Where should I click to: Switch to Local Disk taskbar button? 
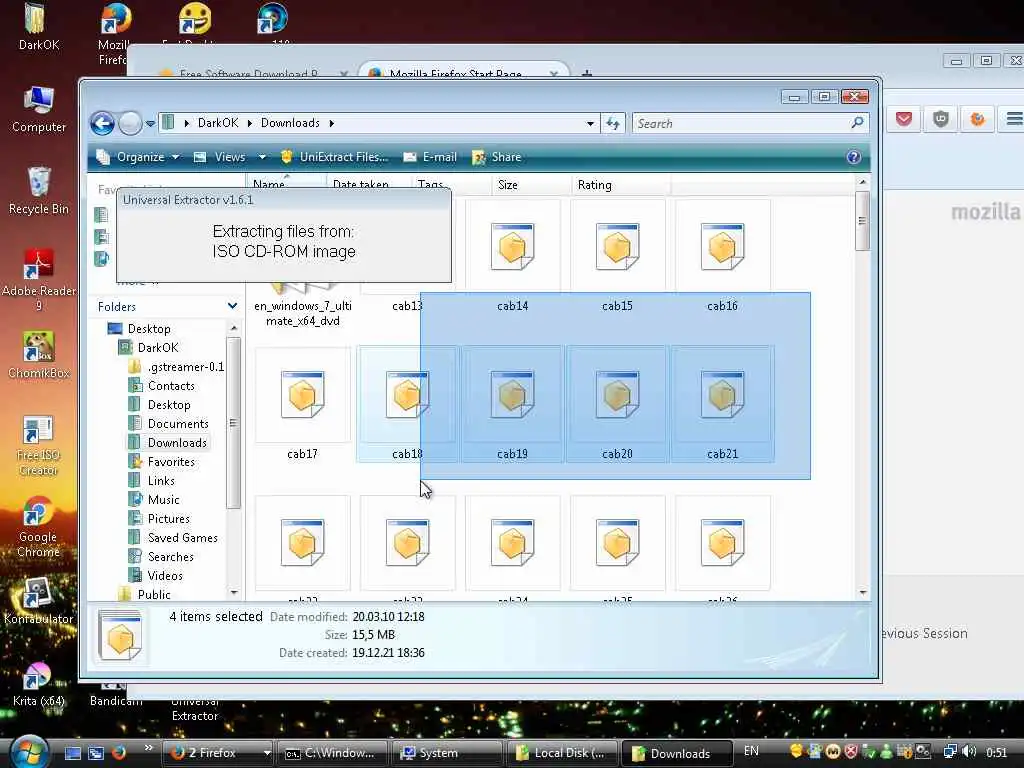coord(562,753)
